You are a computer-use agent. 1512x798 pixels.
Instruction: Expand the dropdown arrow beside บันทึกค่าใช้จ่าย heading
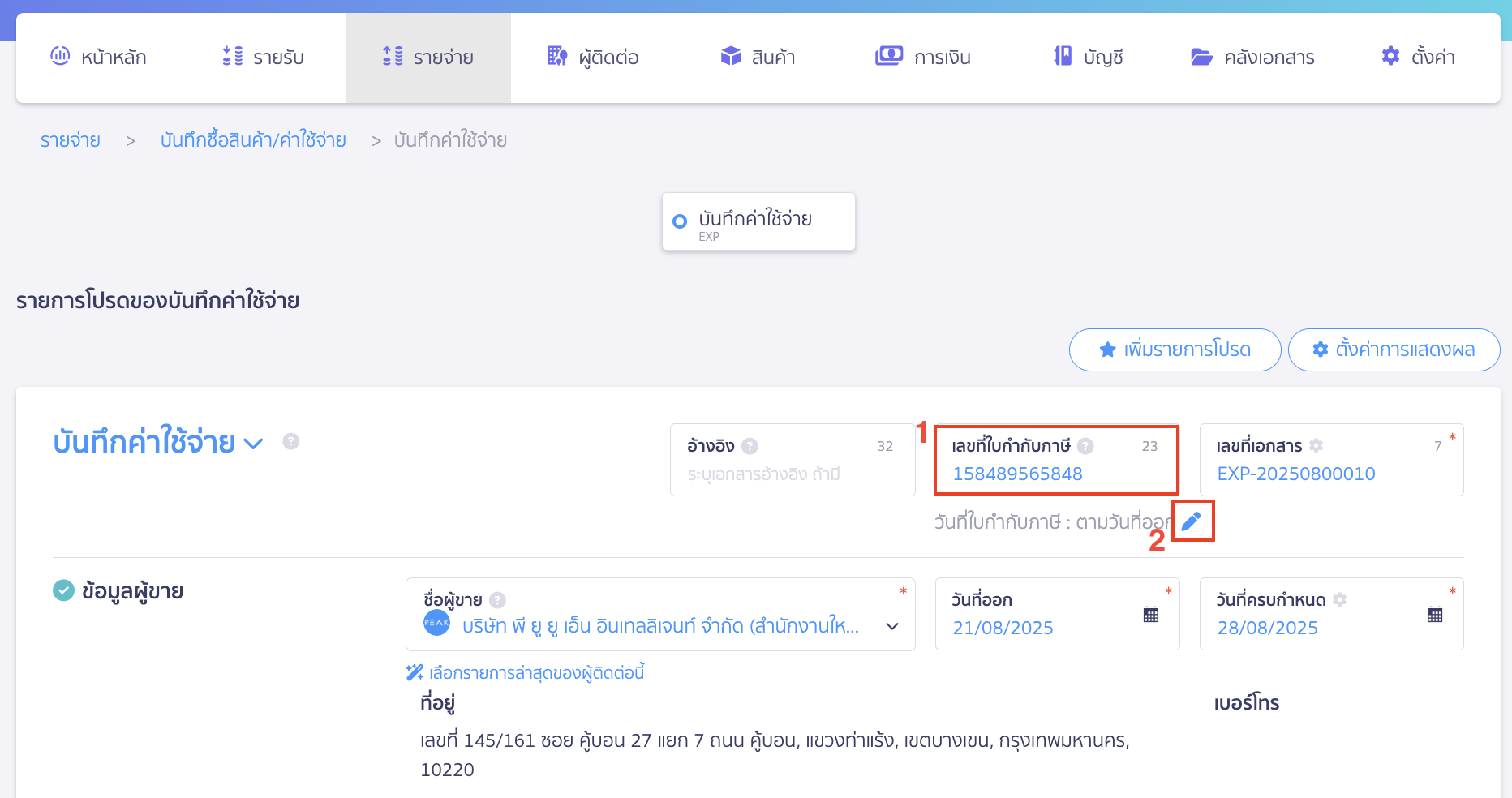click(254, 444)
